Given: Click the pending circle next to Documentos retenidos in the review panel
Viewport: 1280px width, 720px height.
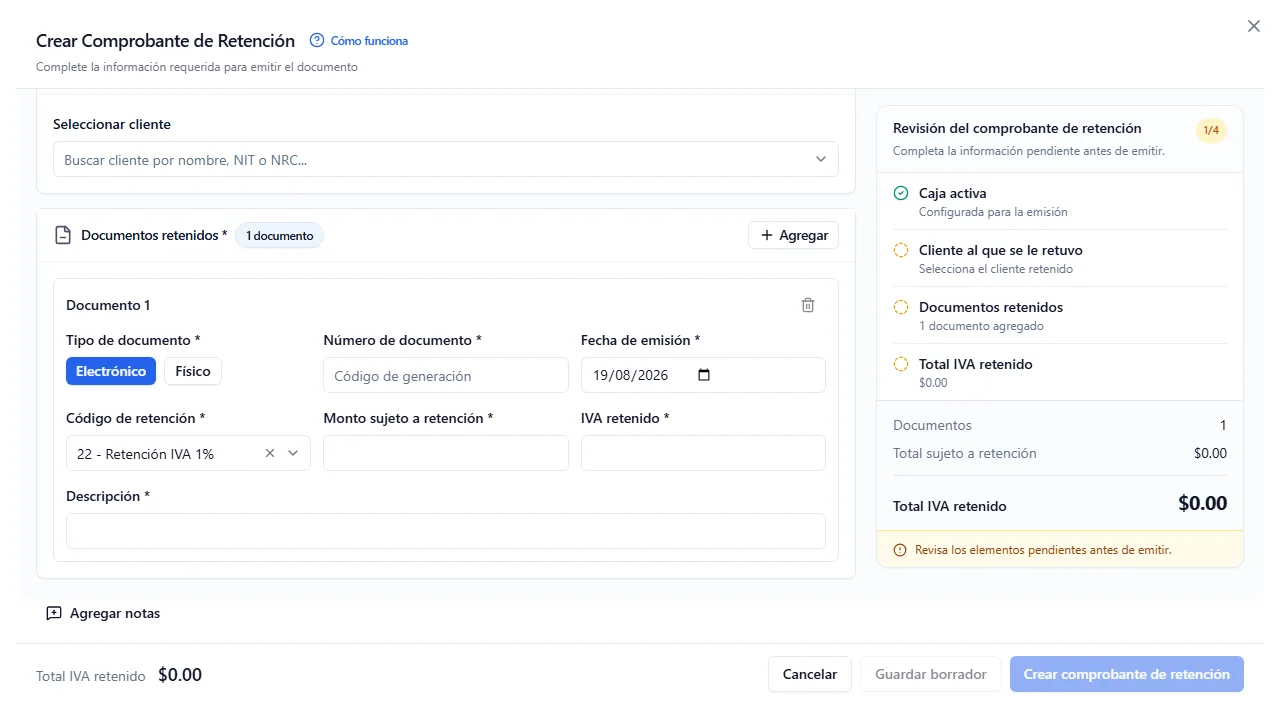Looking at the screenshot, I should click(901, 308).
